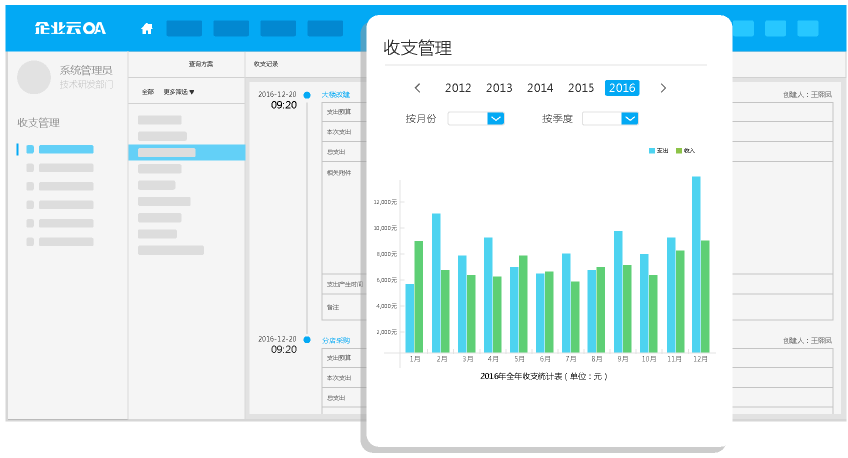Select year 2015
The image size is (848, 458).
pos(581,88)
